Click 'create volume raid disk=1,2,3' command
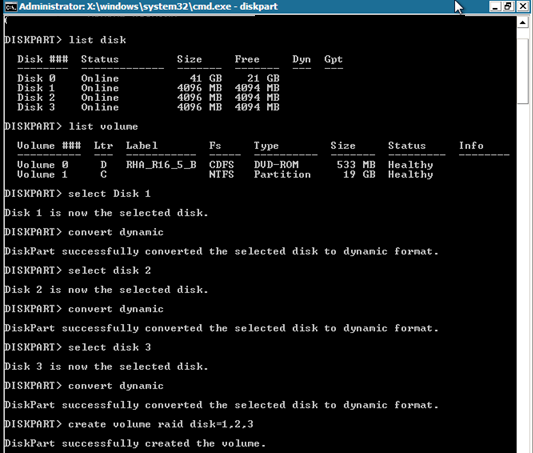Image resolution: width=533 pixels, height=453 pixels. 161,424
